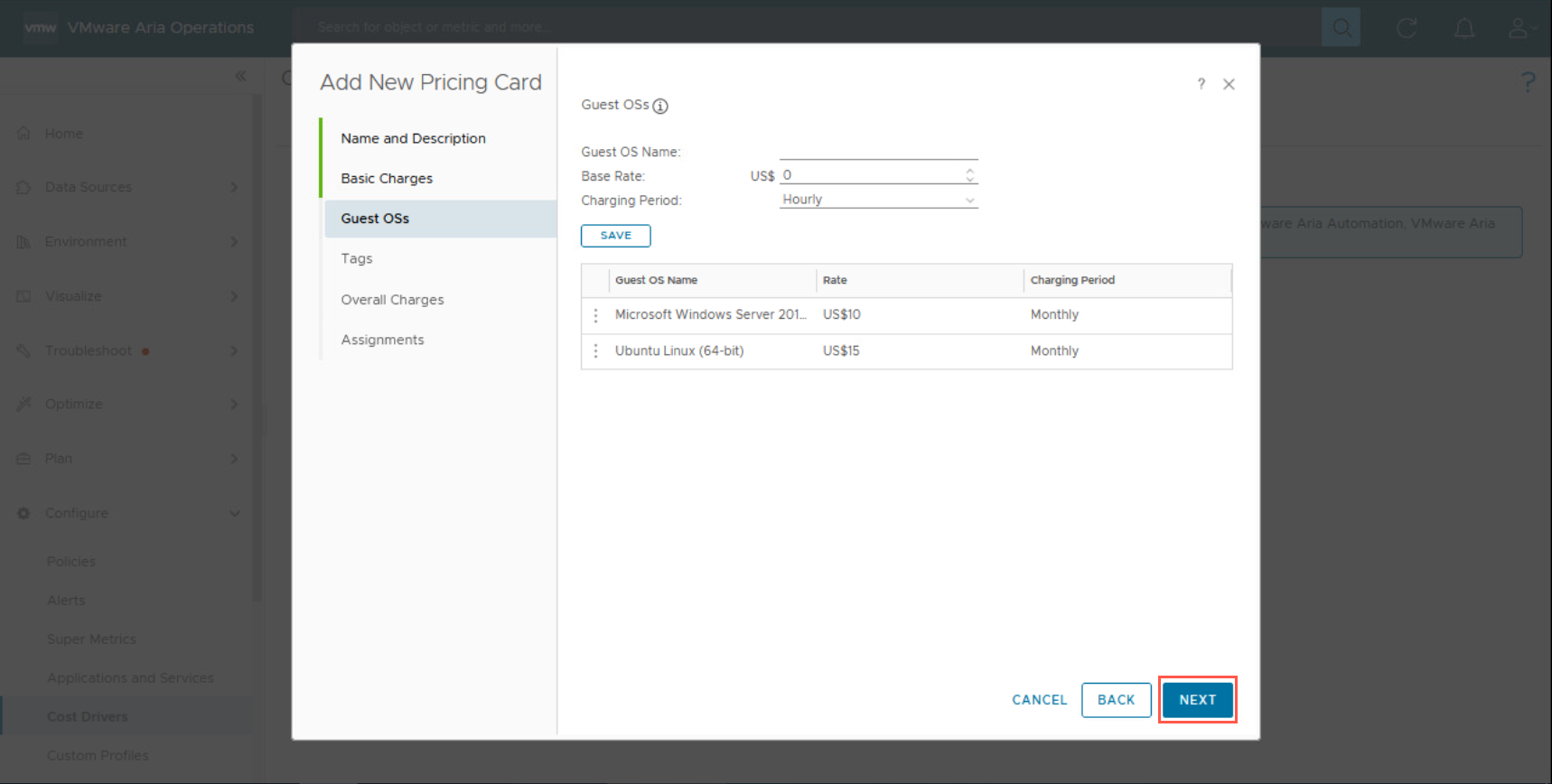The image size is (1552, 784).
Task: Open the notifications bell
Action: point(1463,28)
